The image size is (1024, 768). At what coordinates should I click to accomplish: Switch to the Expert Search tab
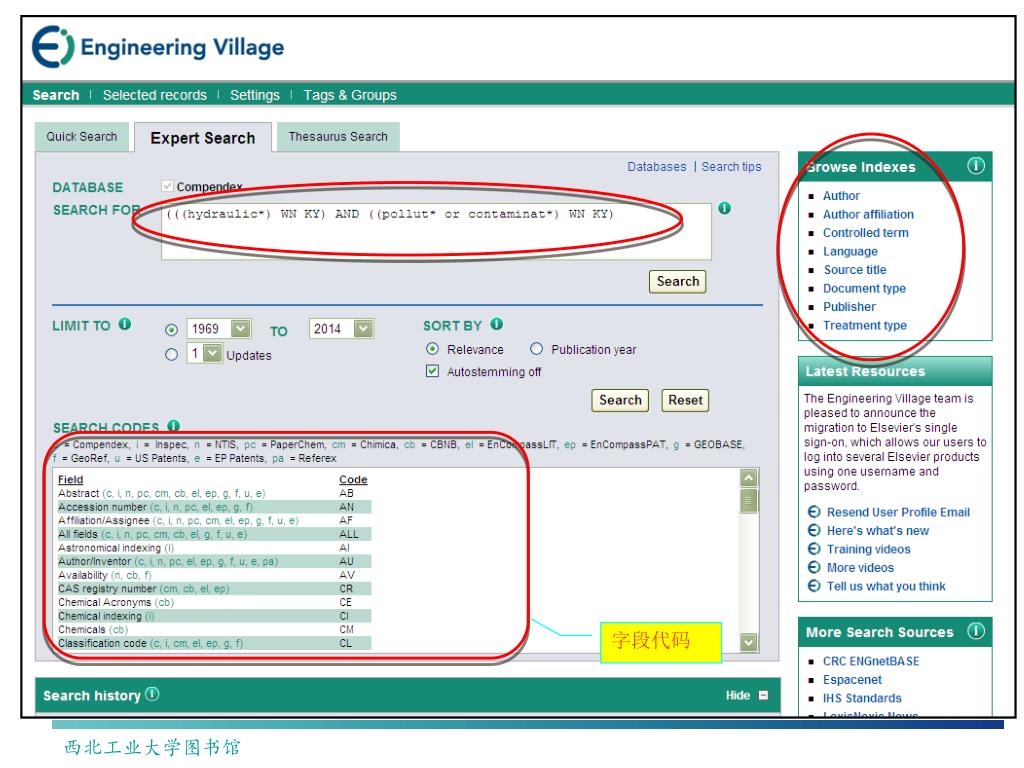click(x=202, y=138)
